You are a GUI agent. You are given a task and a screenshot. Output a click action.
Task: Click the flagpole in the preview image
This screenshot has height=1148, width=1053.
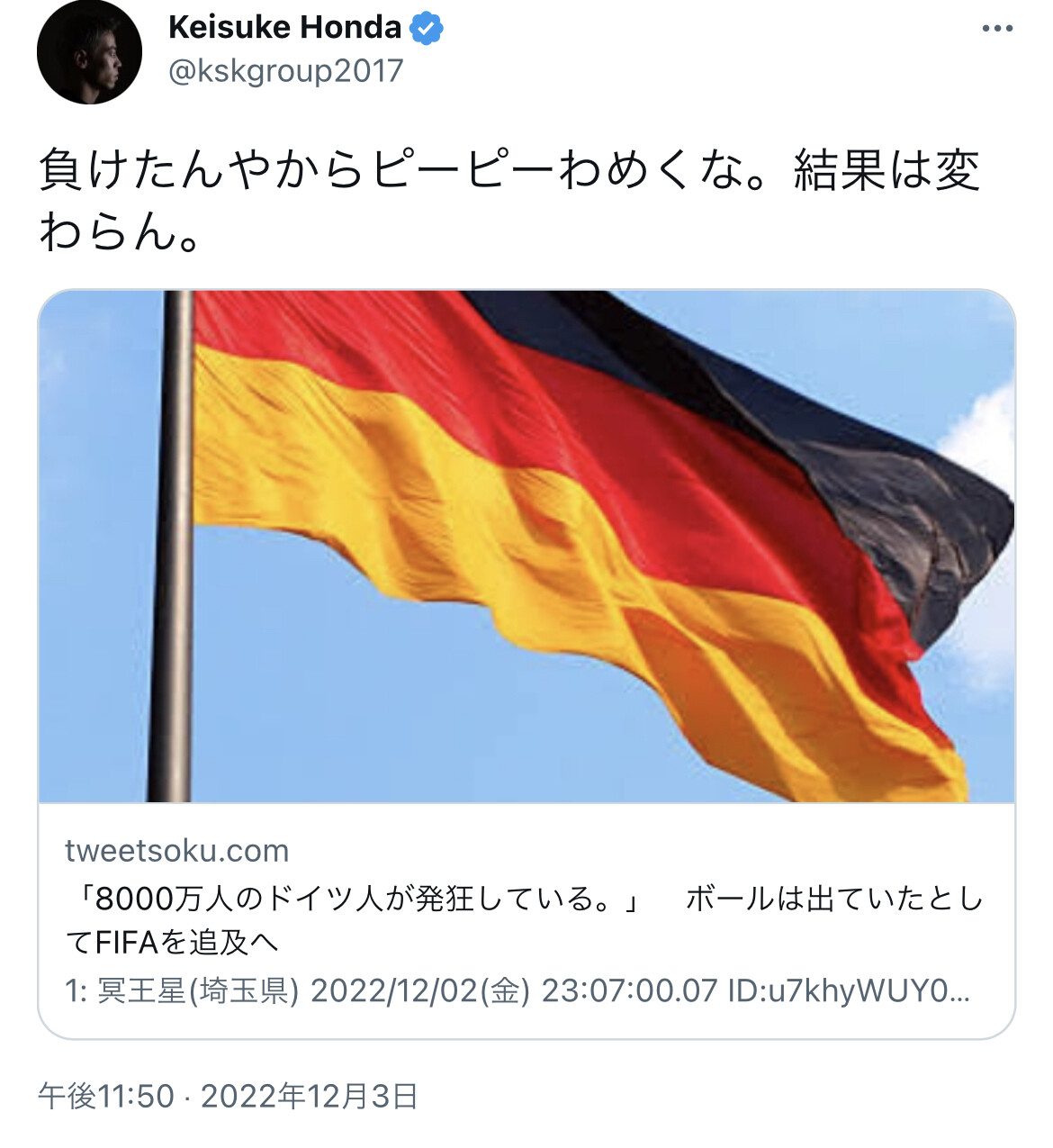point(173,547)
